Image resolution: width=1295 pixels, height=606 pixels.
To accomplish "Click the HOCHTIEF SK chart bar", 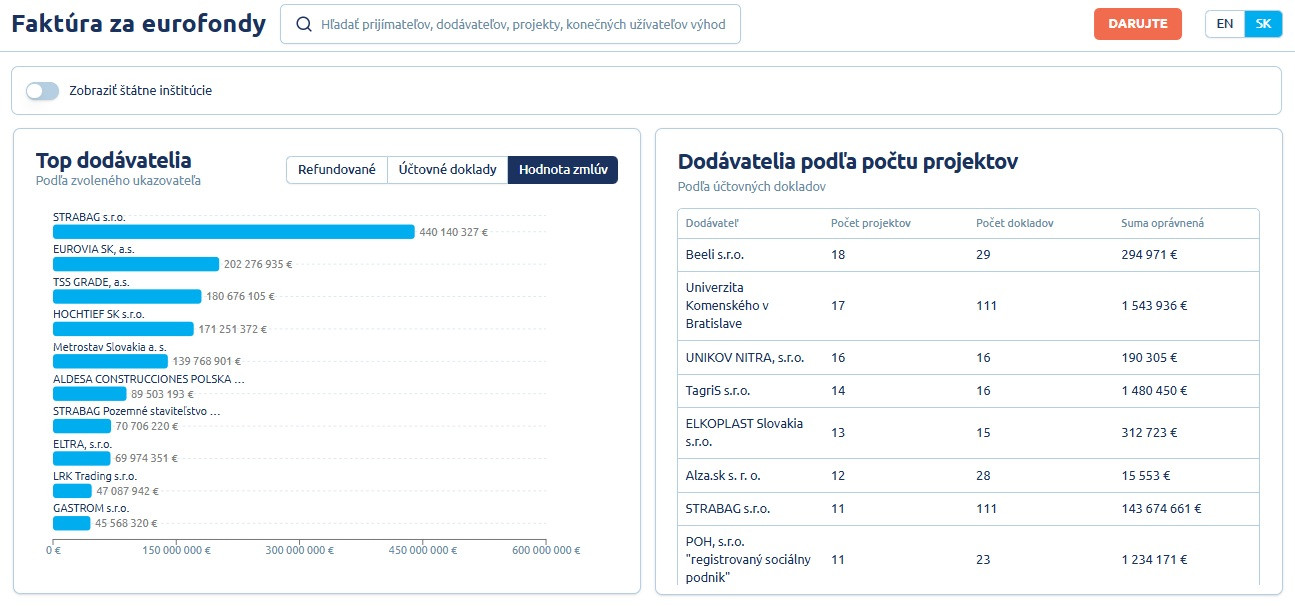I will click(x=122, y=329).
